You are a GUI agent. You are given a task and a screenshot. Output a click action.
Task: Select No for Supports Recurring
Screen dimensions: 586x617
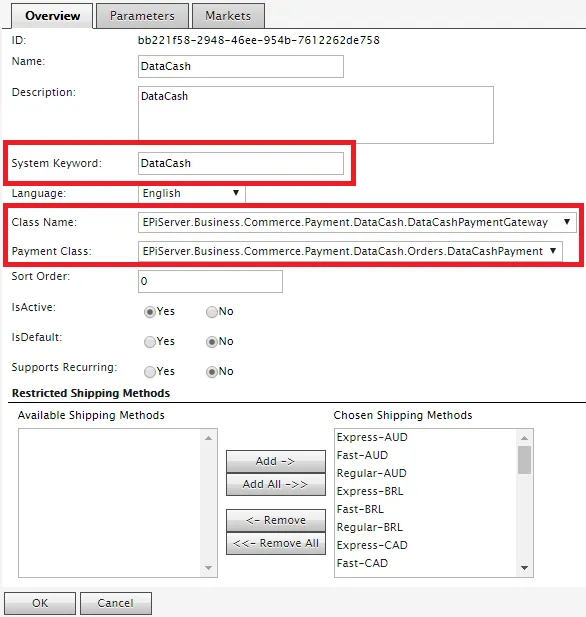point(212,372)
